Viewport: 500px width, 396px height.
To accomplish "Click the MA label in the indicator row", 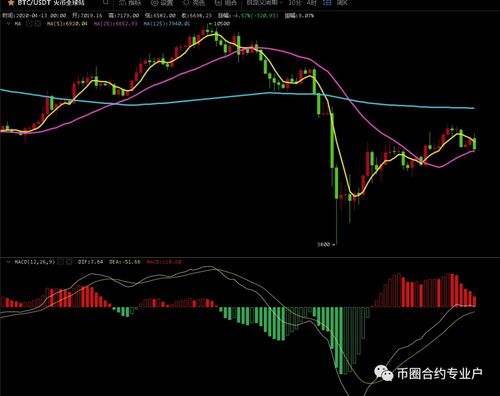I will (18, 24).
